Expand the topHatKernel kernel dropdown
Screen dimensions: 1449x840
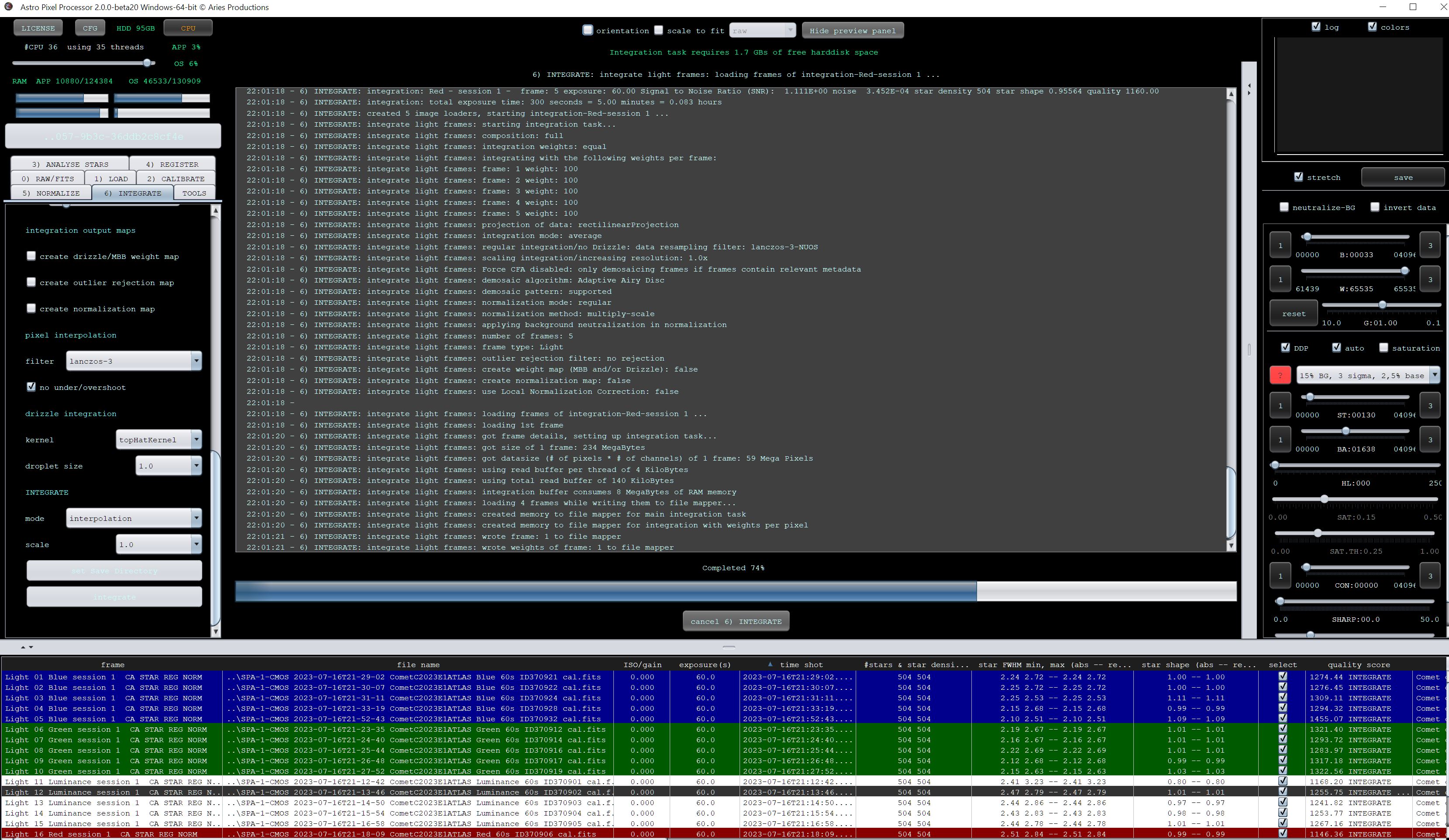[x=196, y=440]
